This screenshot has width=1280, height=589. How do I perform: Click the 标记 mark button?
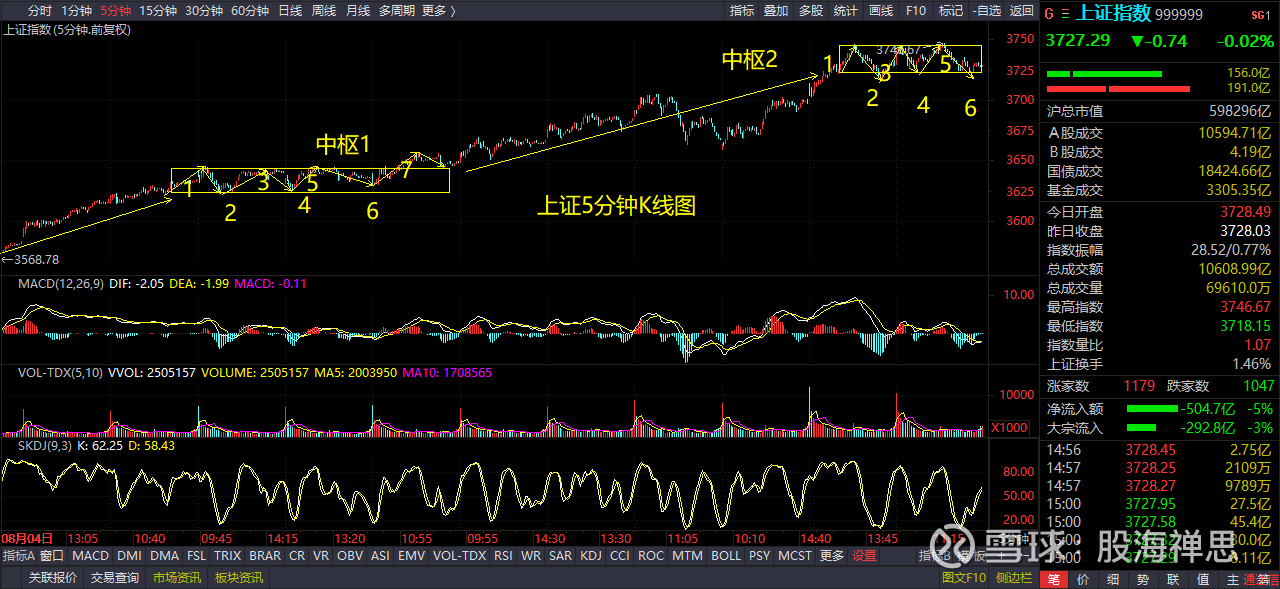pos(951,11)
